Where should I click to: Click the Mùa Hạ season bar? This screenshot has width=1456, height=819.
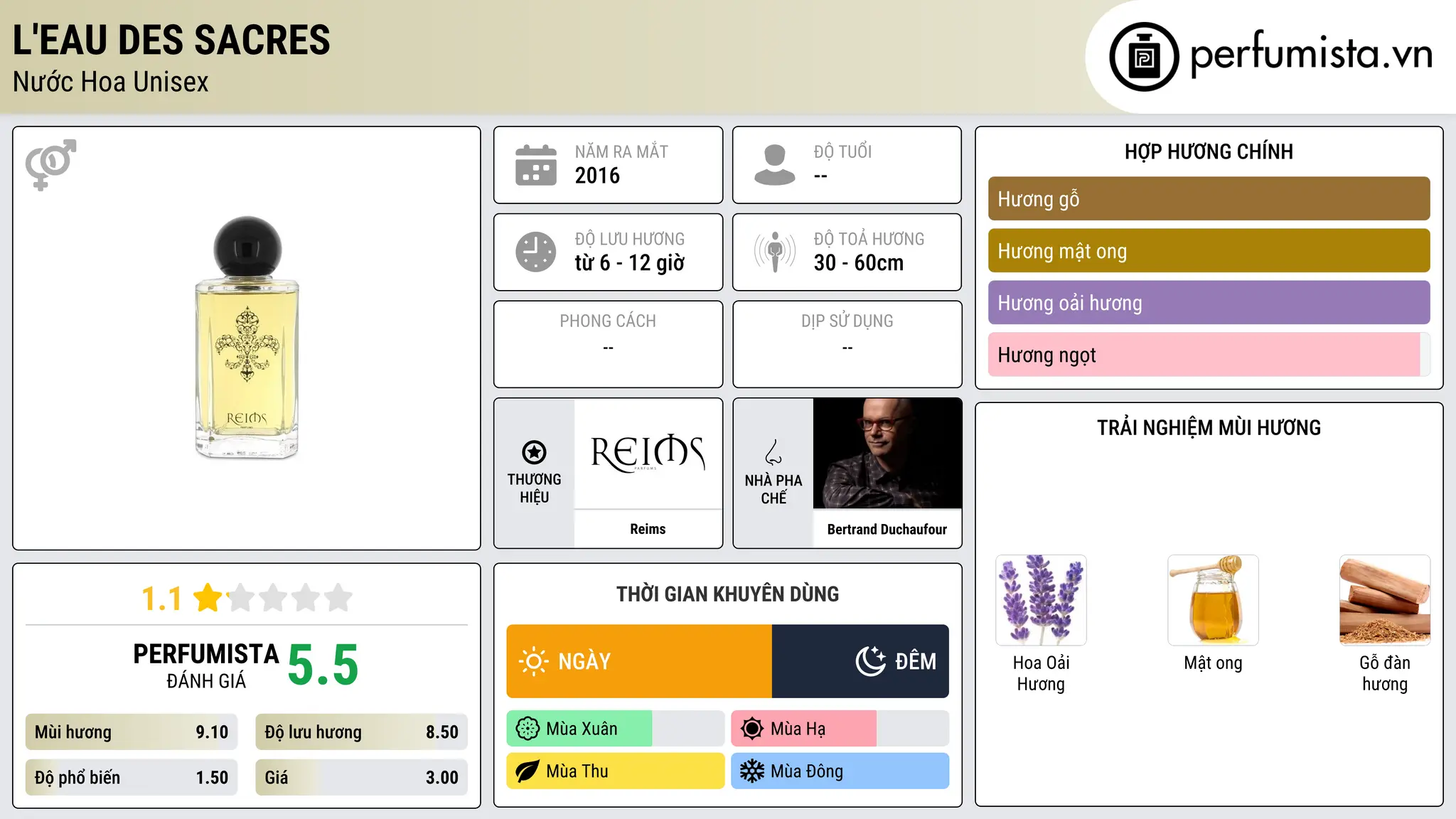click(x=840, y=729)
